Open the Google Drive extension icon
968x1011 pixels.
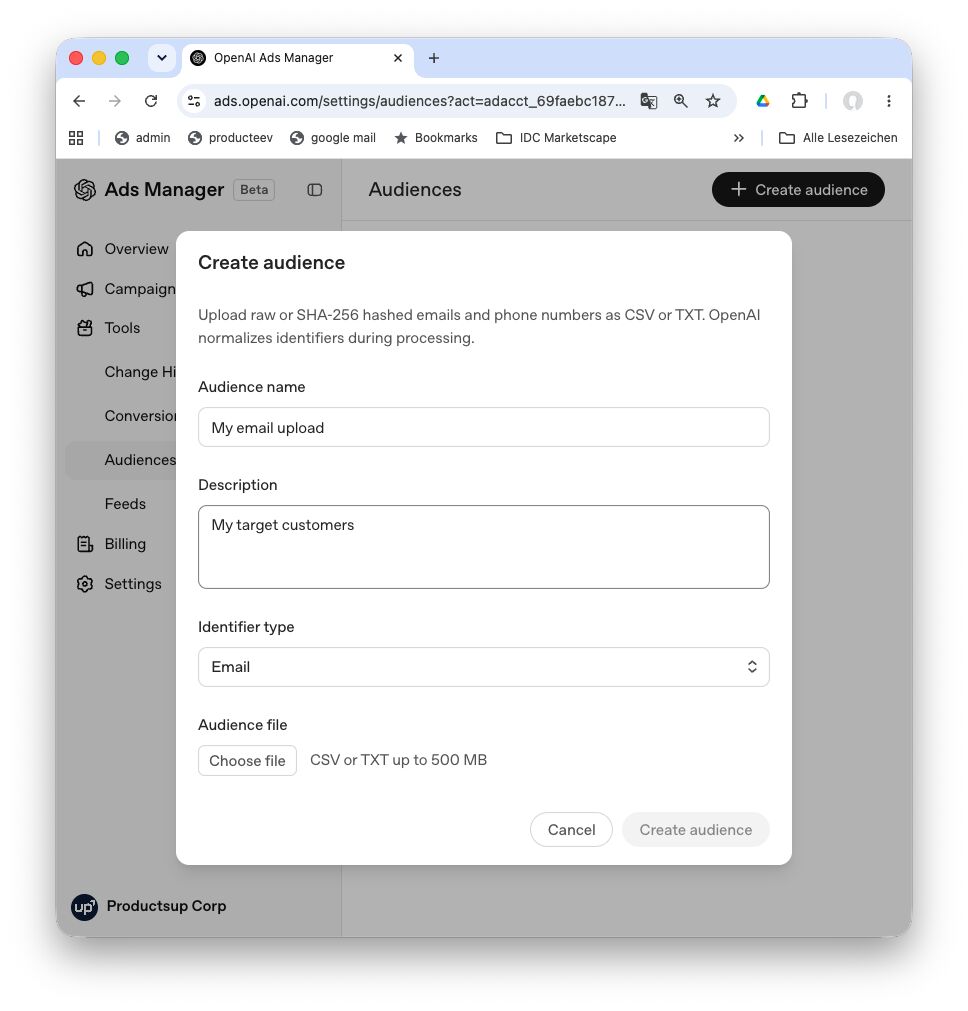[x=763, y=101]
